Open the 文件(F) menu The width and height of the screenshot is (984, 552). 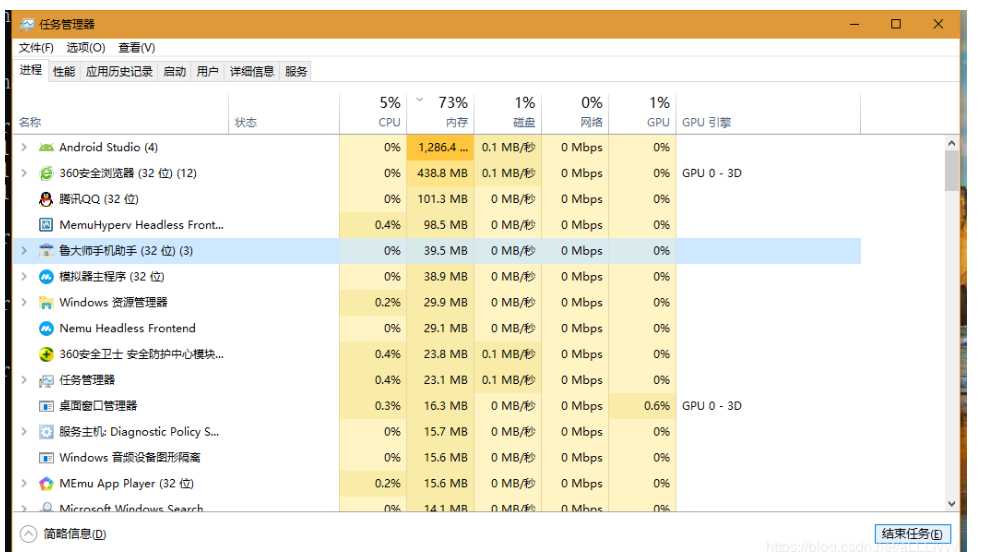click(x=36, y=48)
